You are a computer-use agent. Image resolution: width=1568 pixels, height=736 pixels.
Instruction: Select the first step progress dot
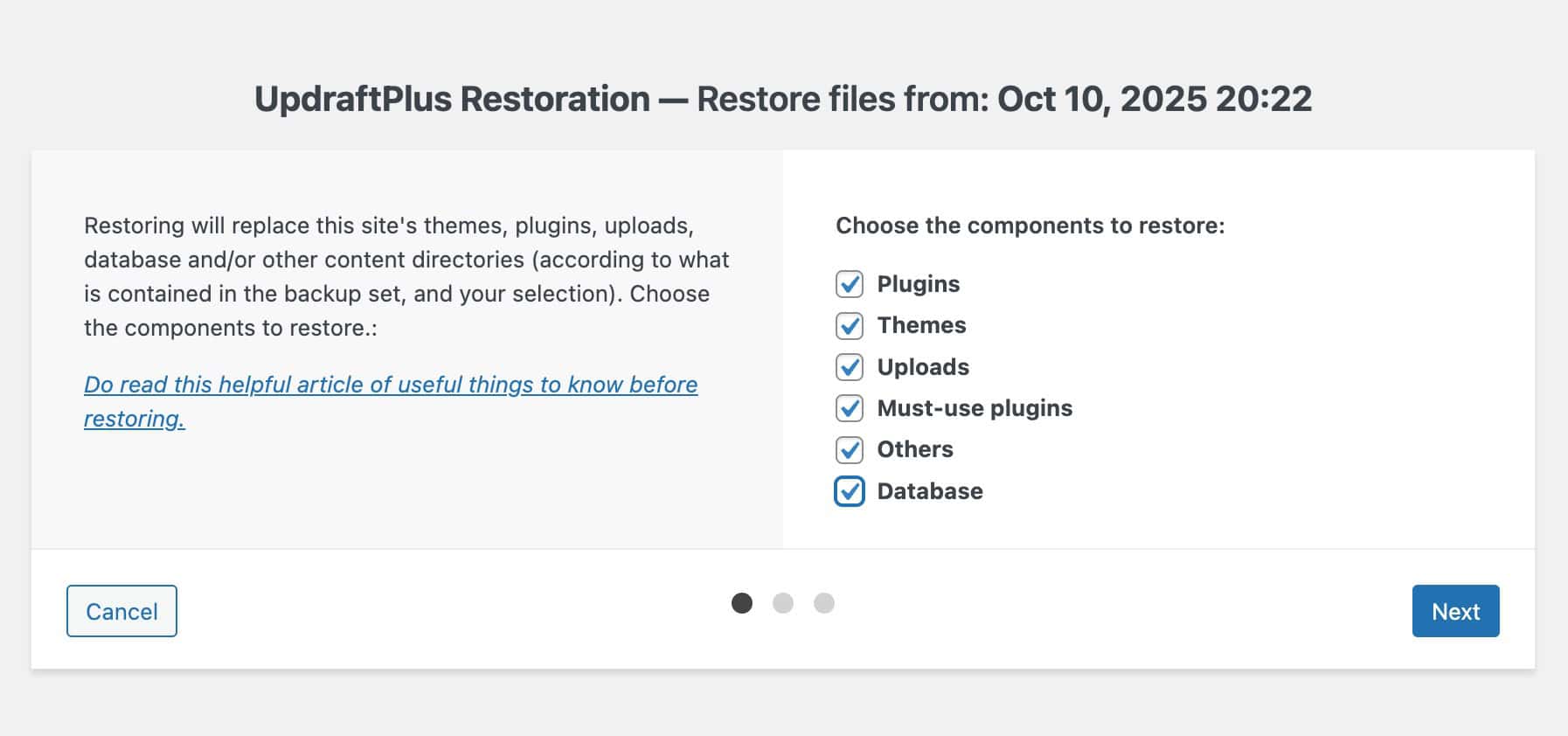tap(742, 603)
